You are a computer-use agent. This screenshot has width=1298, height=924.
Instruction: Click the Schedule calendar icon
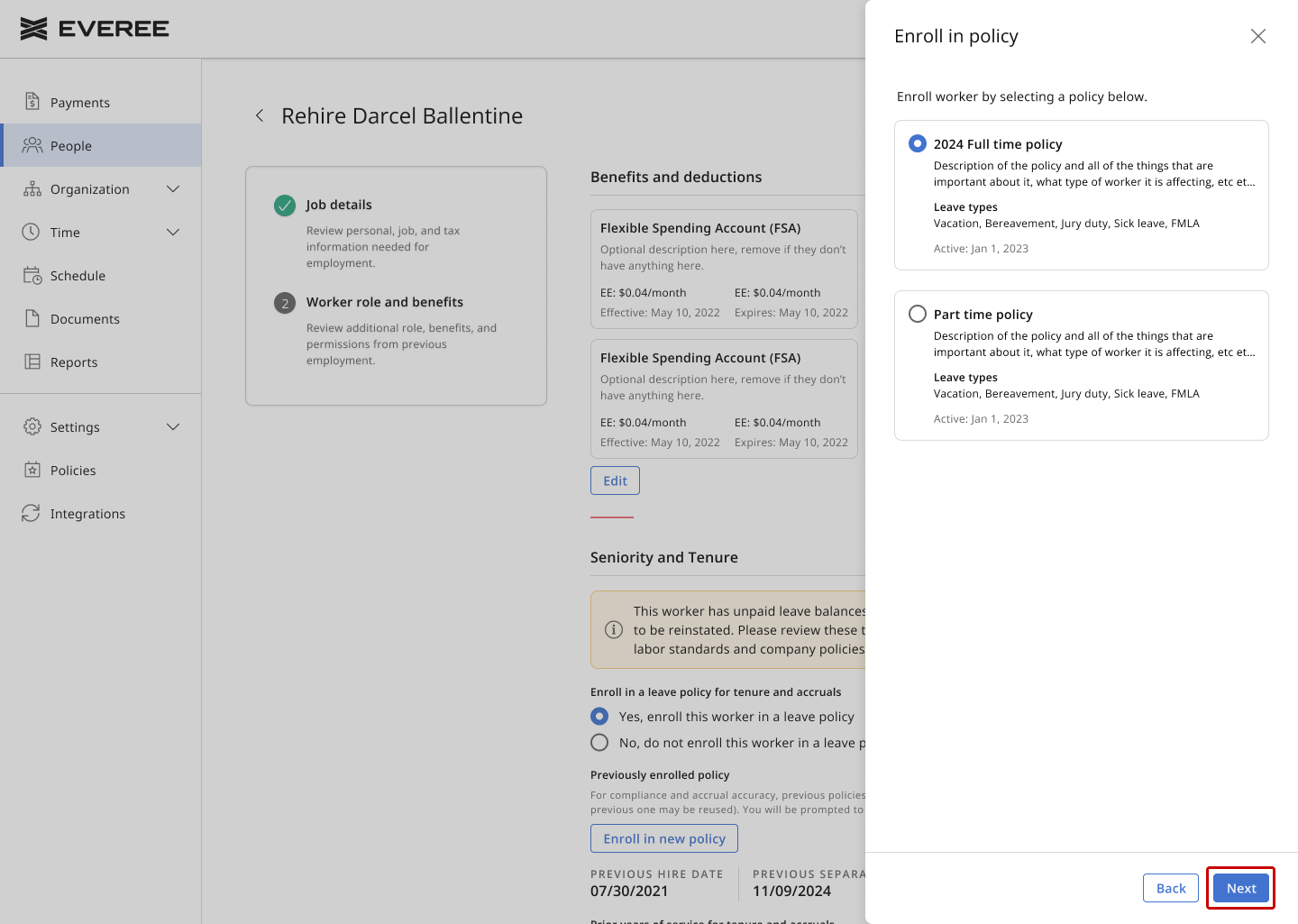point(32,275)
